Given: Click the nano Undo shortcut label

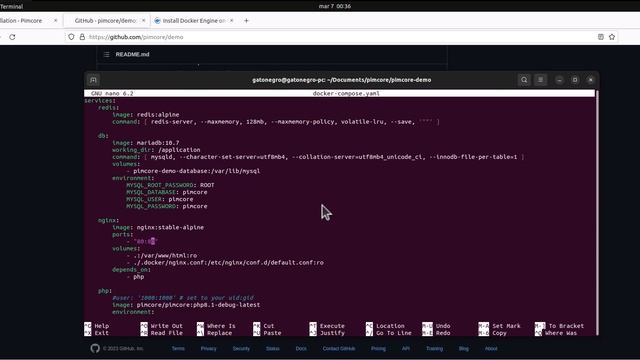Looking at the screenshot, I should coord(443,326).
